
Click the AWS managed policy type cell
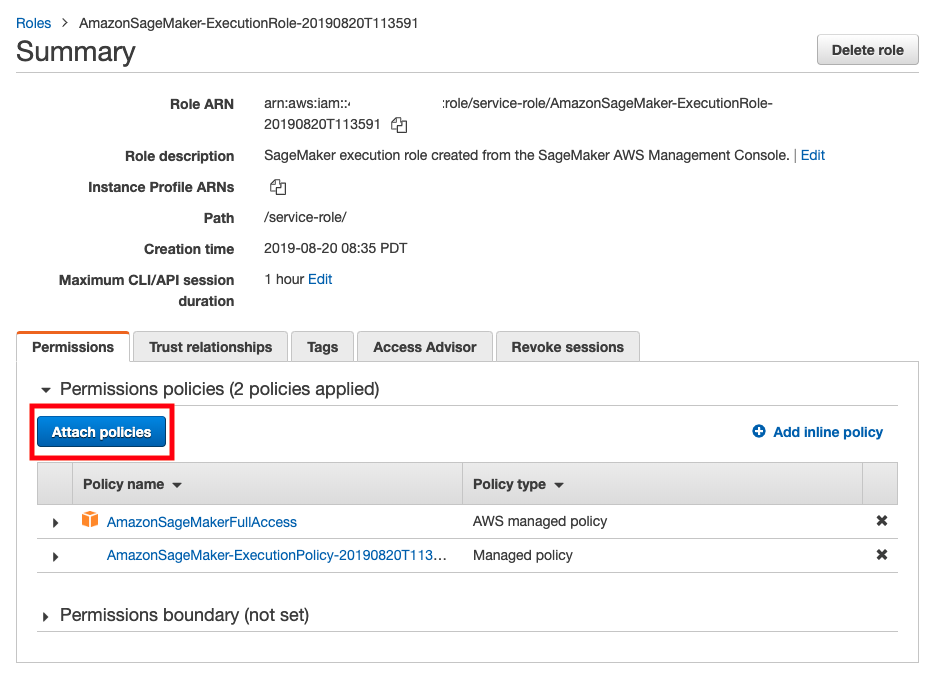[x=540, y=521]
